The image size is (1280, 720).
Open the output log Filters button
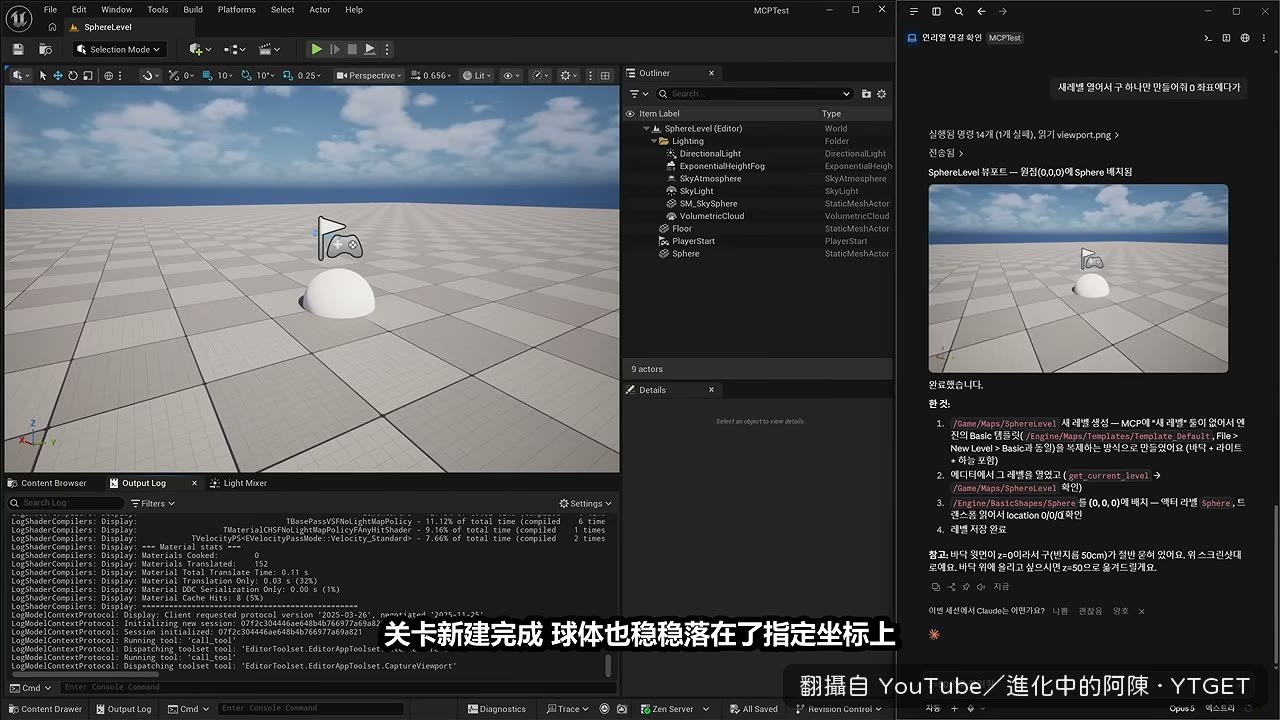153,503
